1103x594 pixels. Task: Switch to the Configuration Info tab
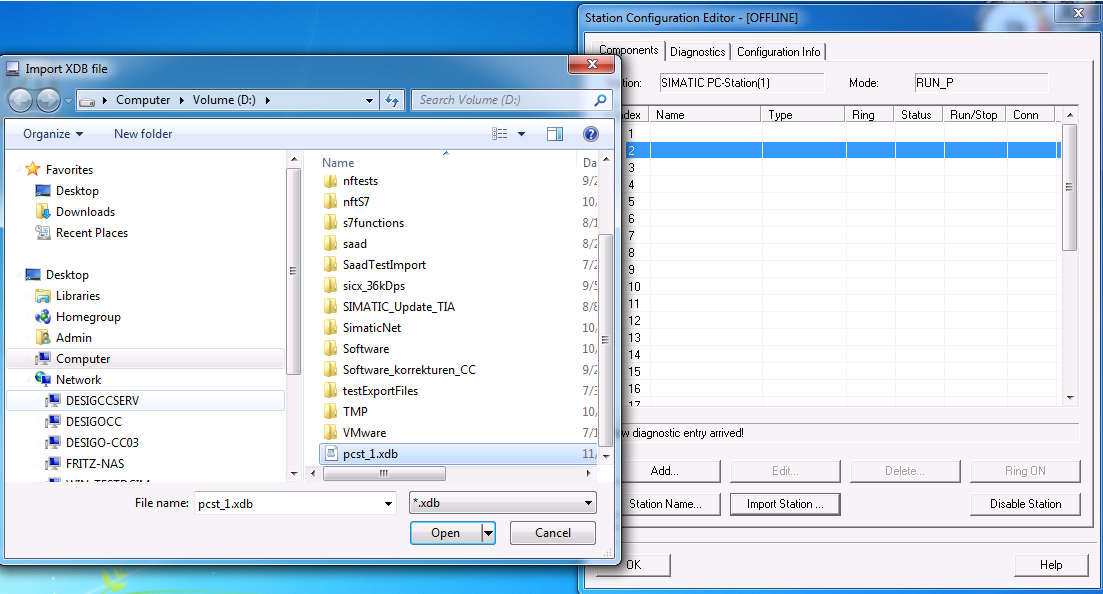(779, 52)
